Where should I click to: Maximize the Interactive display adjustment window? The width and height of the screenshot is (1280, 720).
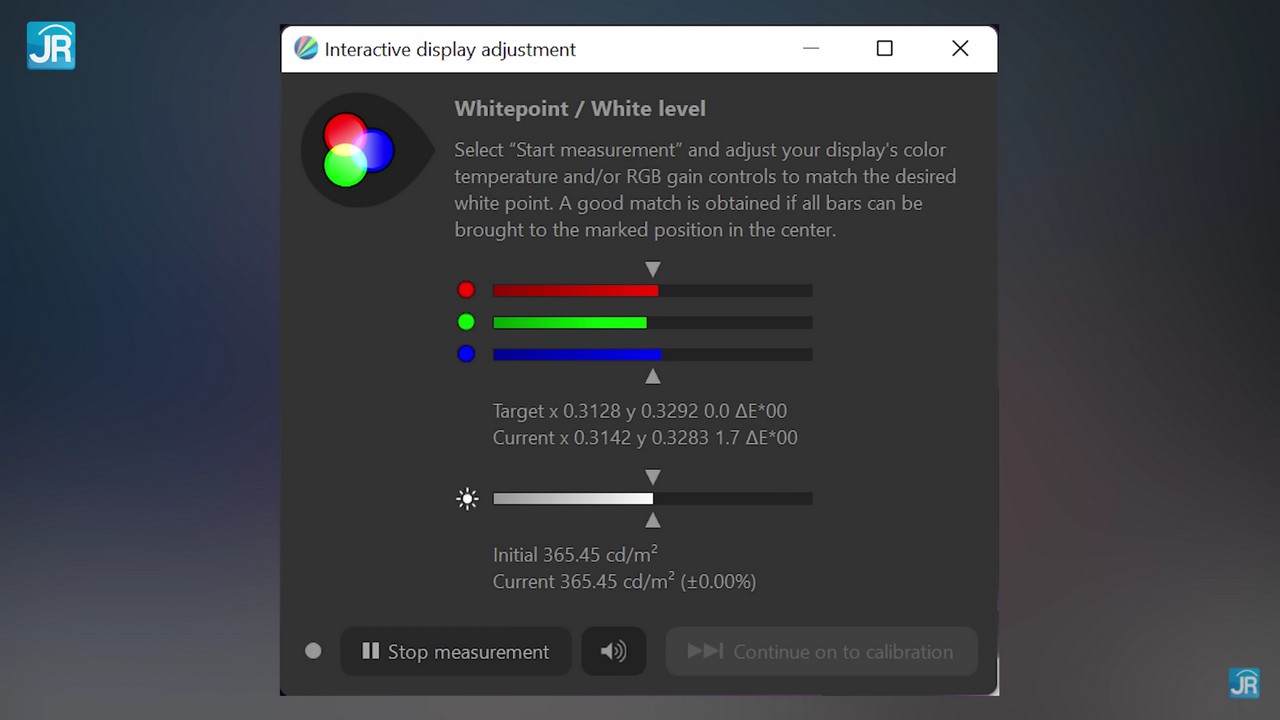point(884,49)
